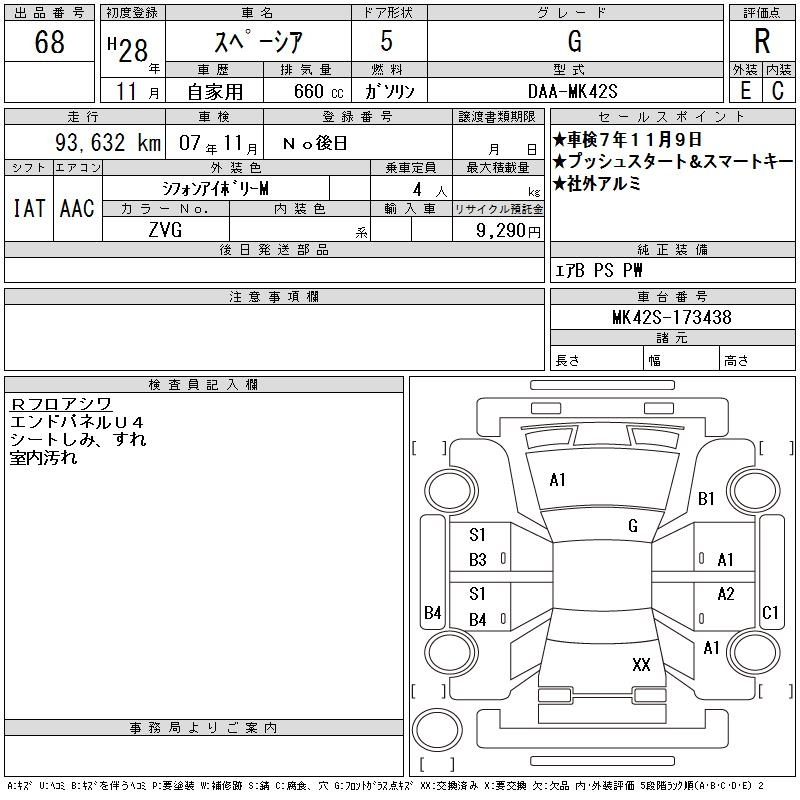800x800 pixels.
Task: Select the 注意事項欄 section header
Action: 274,296
